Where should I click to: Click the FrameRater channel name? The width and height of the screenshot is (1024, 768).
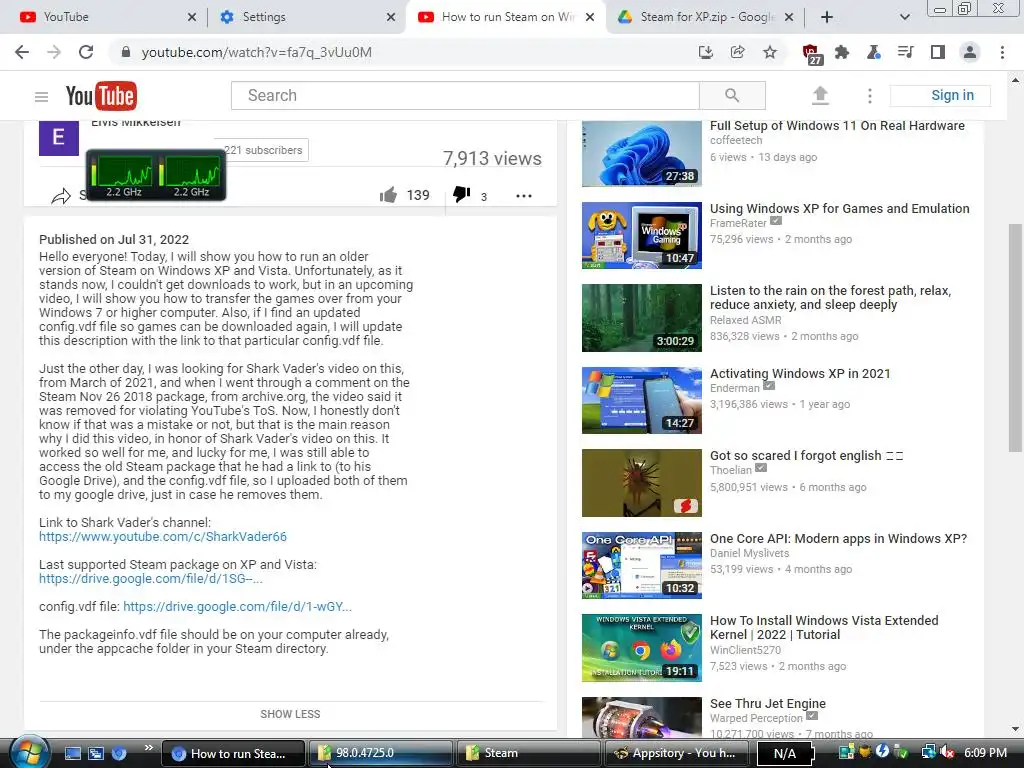tap(738, 223)
